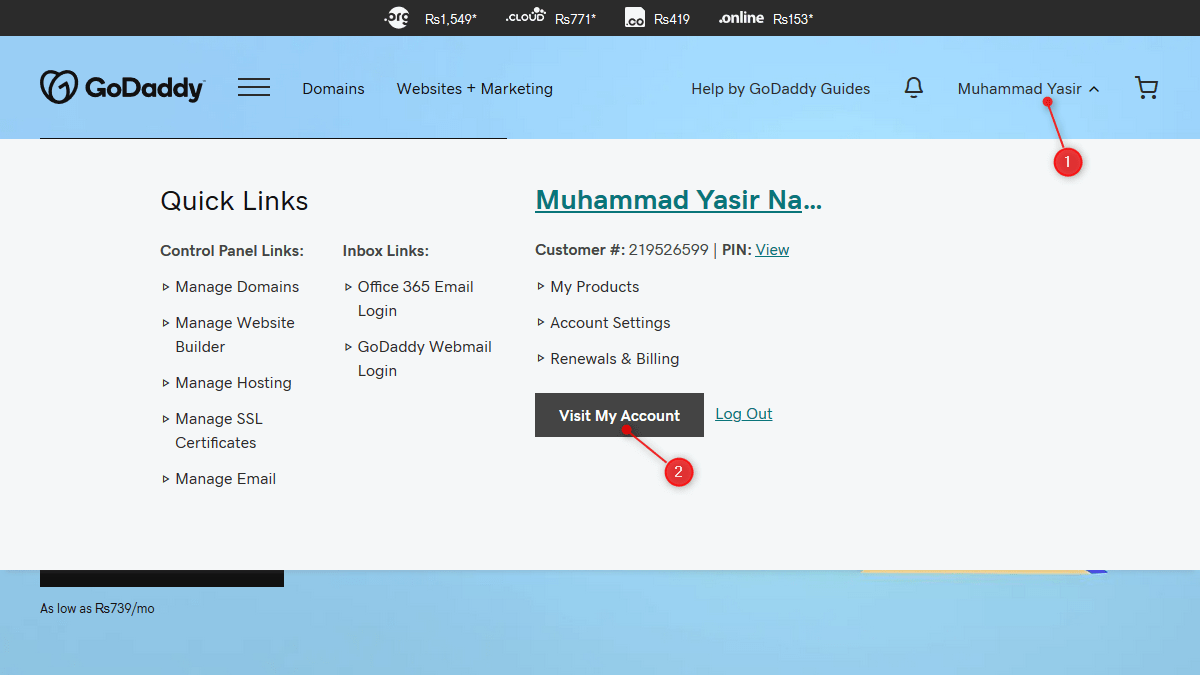
Task: Open Manage SSL Certificates link
Action: tap(219, 431)
